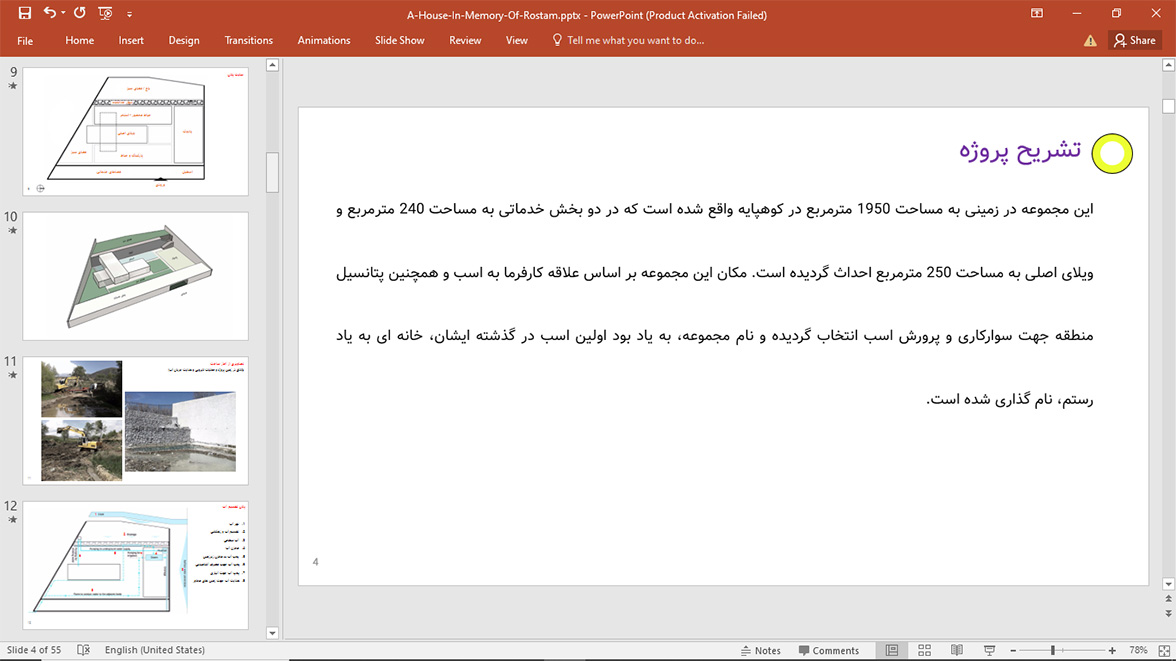Switch to Slide Sorter view icon
The height and width of the screenshot is (661, 1176).
click(925, 650)
